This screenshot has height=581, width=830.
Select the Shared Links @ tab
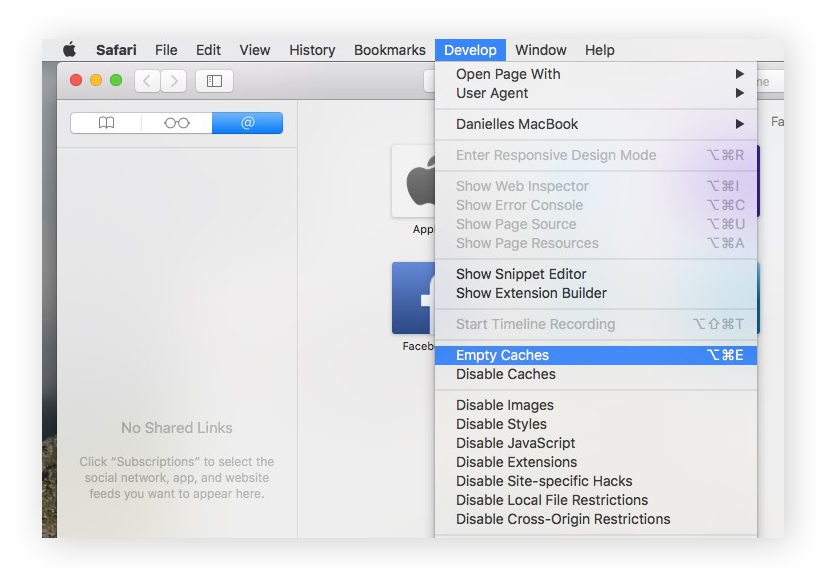pyautogui.click(x=247, y=122)
